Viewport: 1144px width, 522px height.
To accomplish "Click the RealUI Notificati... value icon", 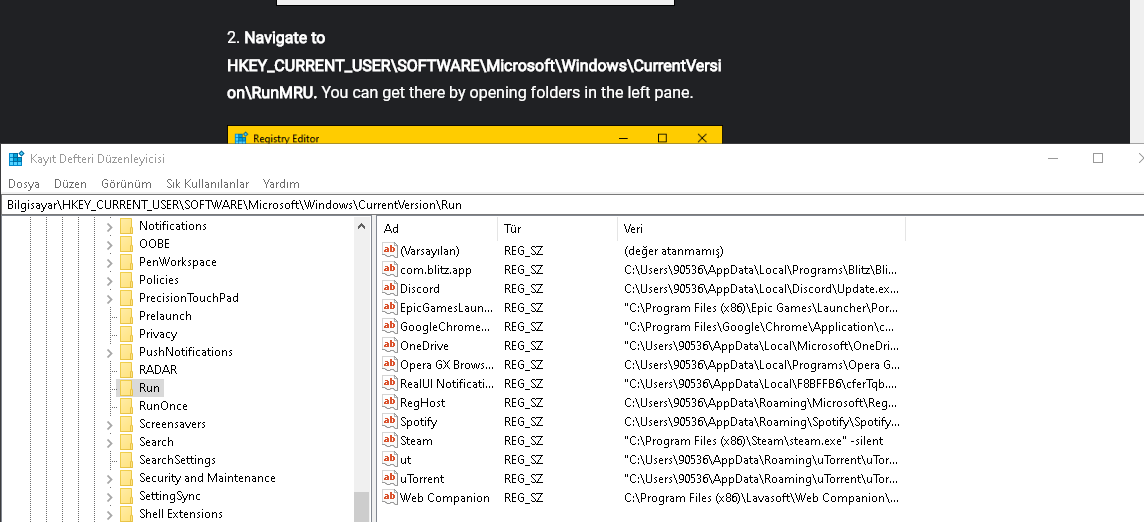I will (390, 383).
